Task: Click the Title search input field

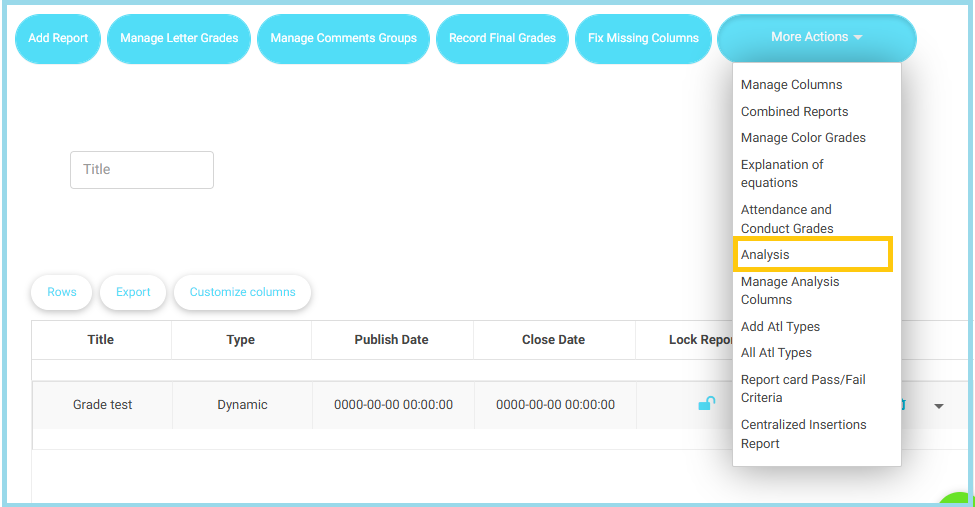Action: (142, 170)
